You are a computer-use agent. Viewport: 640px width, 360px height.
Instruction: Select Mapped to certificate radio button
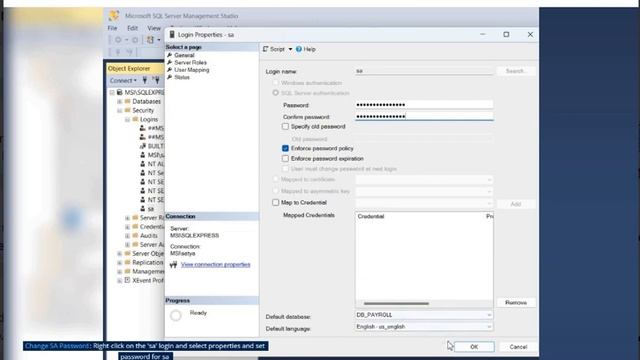276,179
